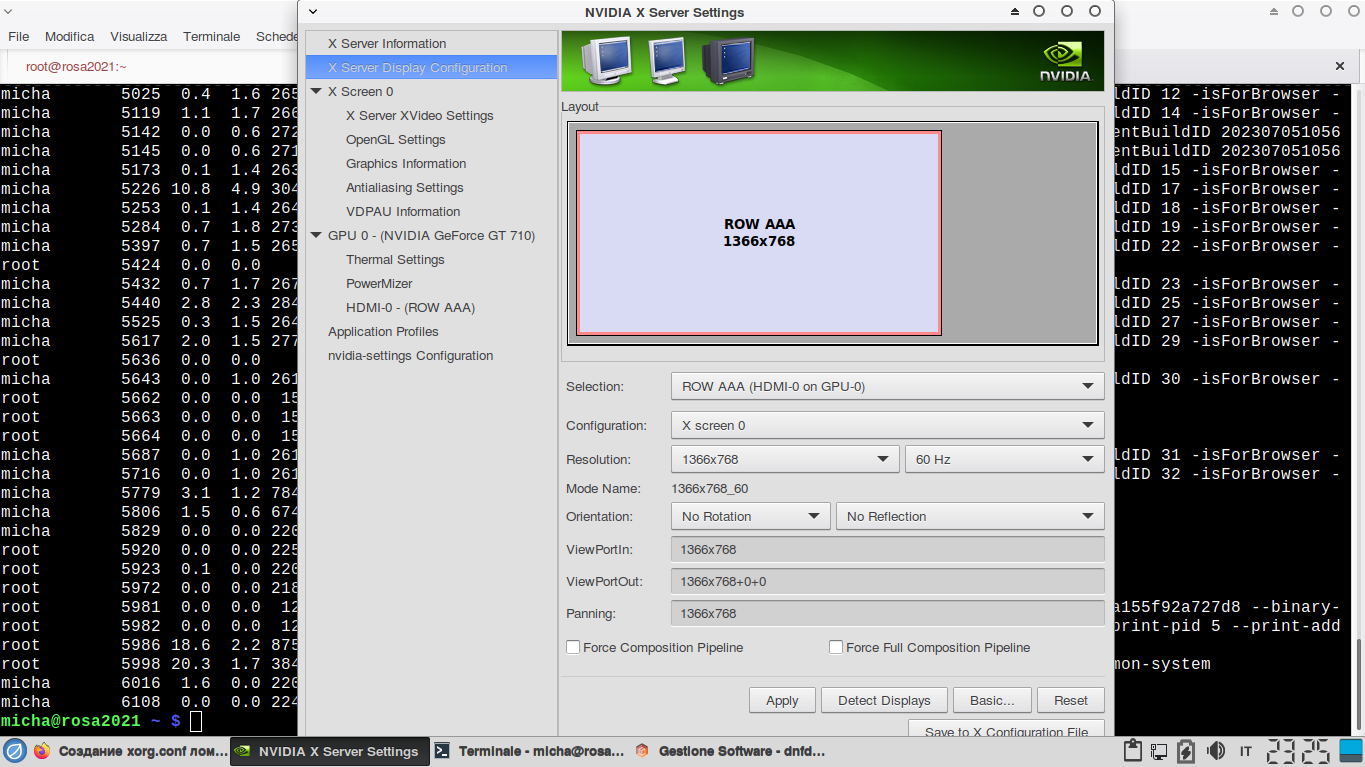Open the Configuration dropdown
The height and width of the screenshot is (767, 1365).
(x=887, y=425)
